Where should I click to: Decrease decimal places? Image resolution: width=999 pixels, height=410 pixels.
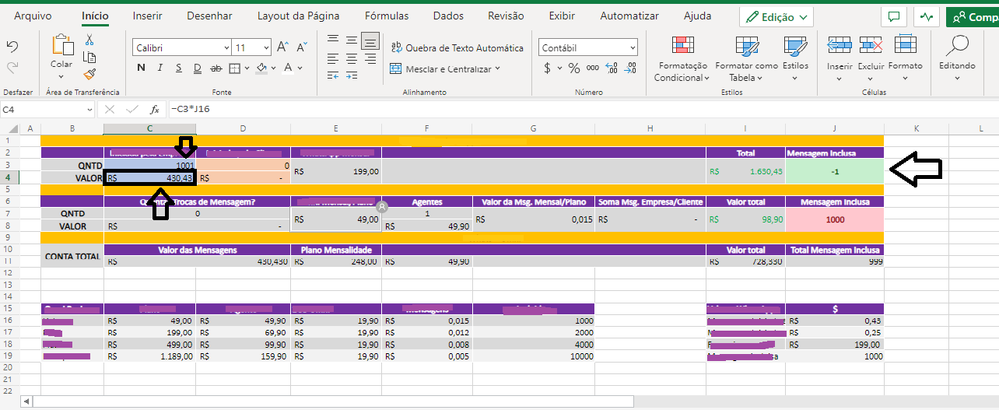[x=631, y=67]
